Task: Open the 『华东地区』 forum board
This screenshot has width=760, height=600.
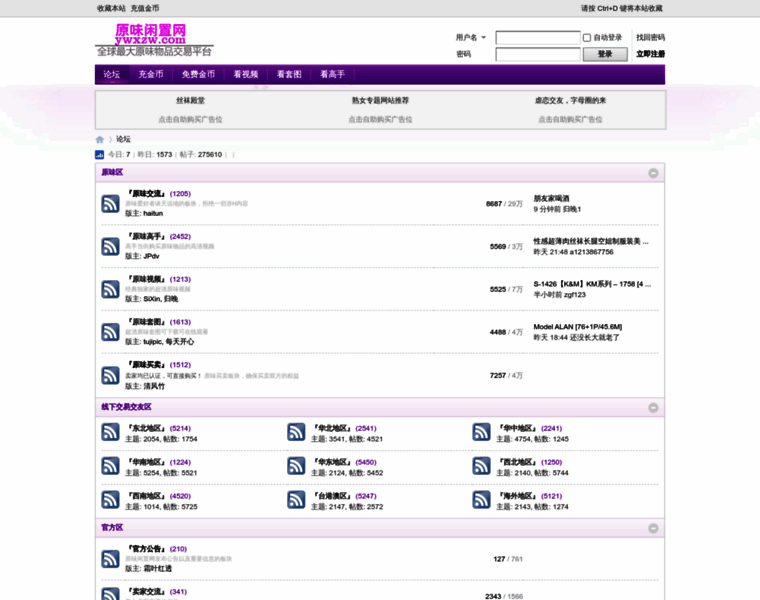Action: click(332, 462)
